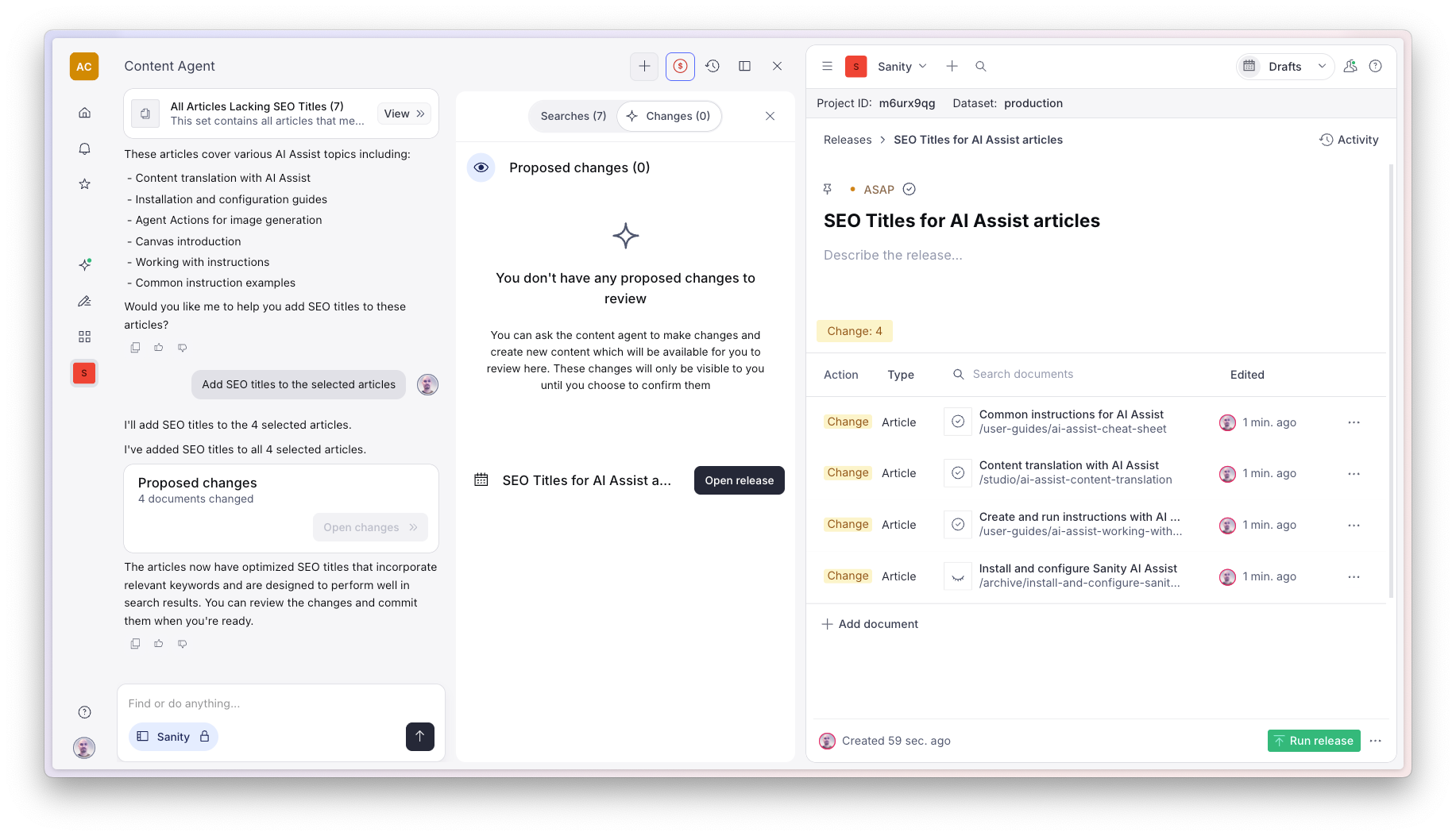The image size is (1456, 836).
Task: Toggle the pin release icon
Action: [828, 189]
